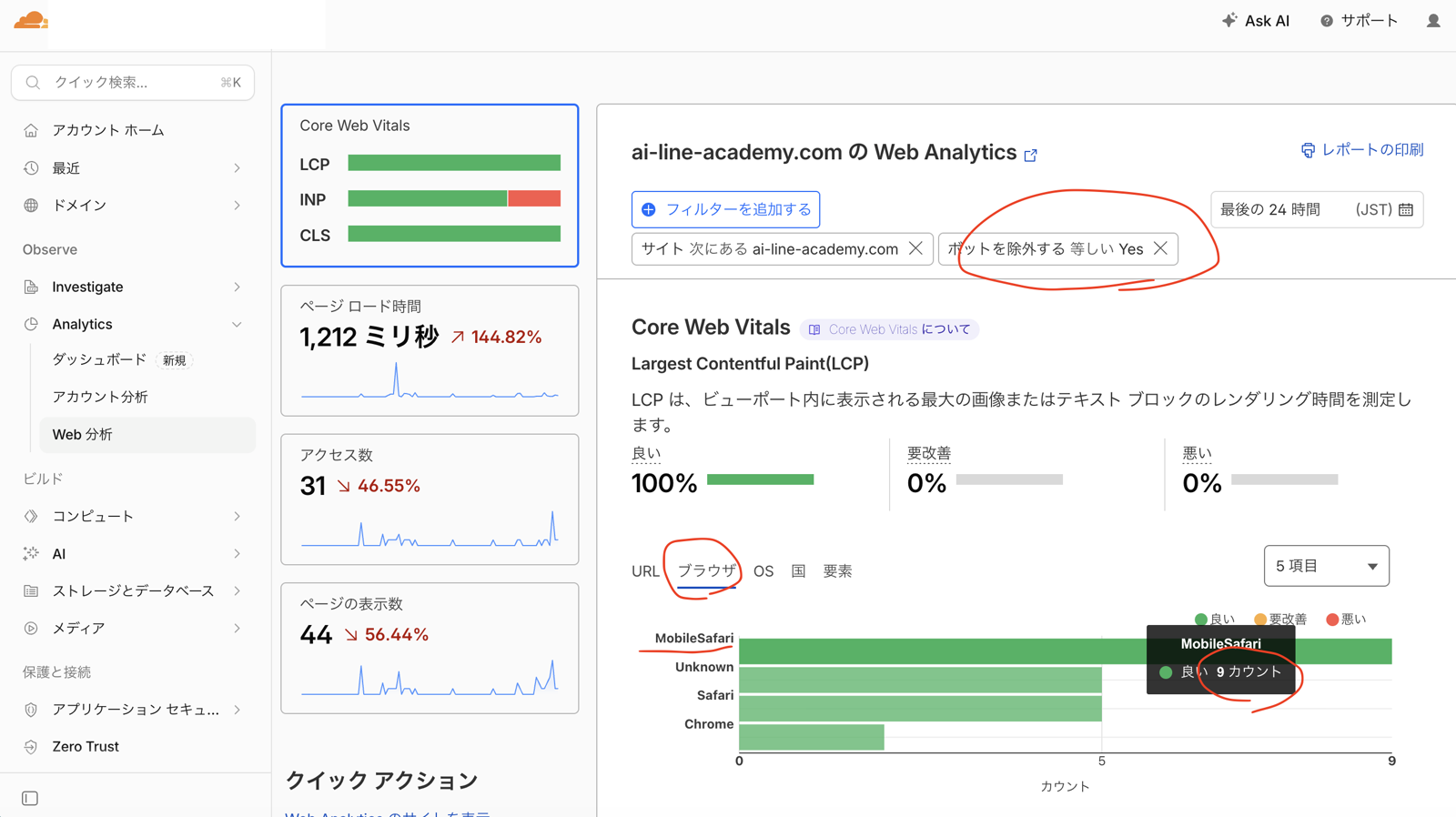Select the ページ ロード時間 card
The width and height of the screenshot is (1456, 817).
tap(430, 350)
